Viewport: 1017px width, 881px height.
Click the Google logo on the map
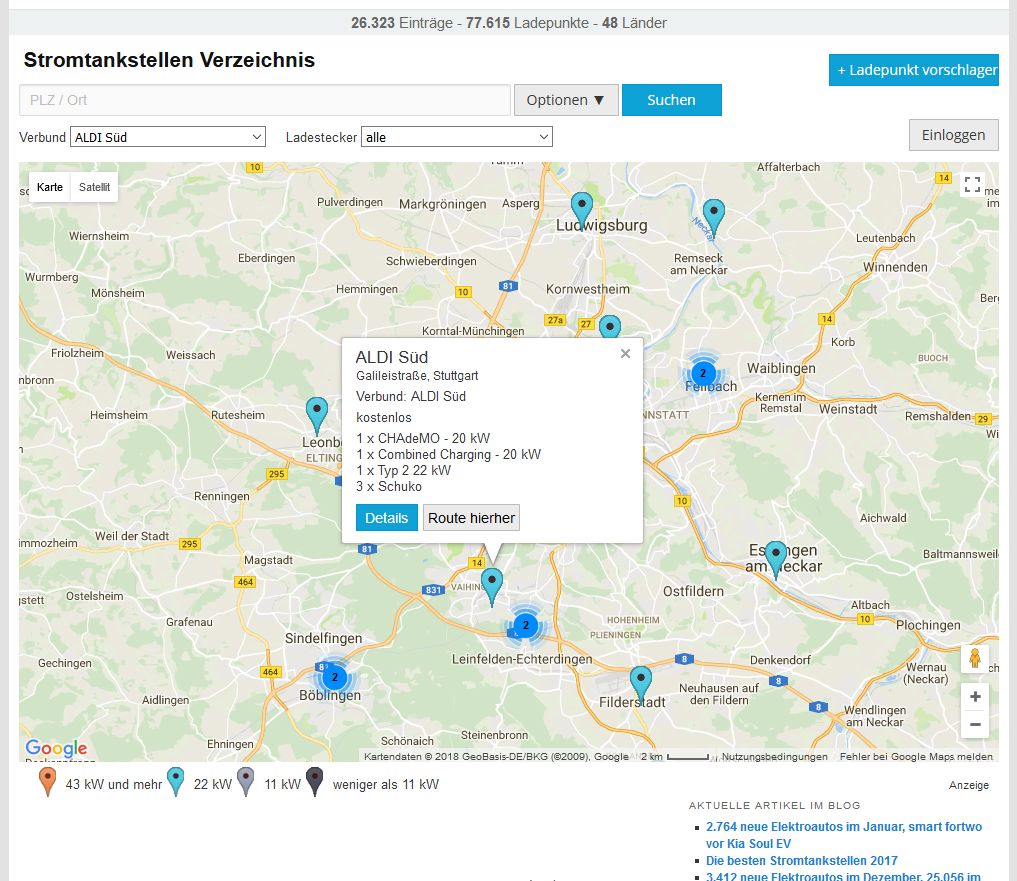coord(56,748)
